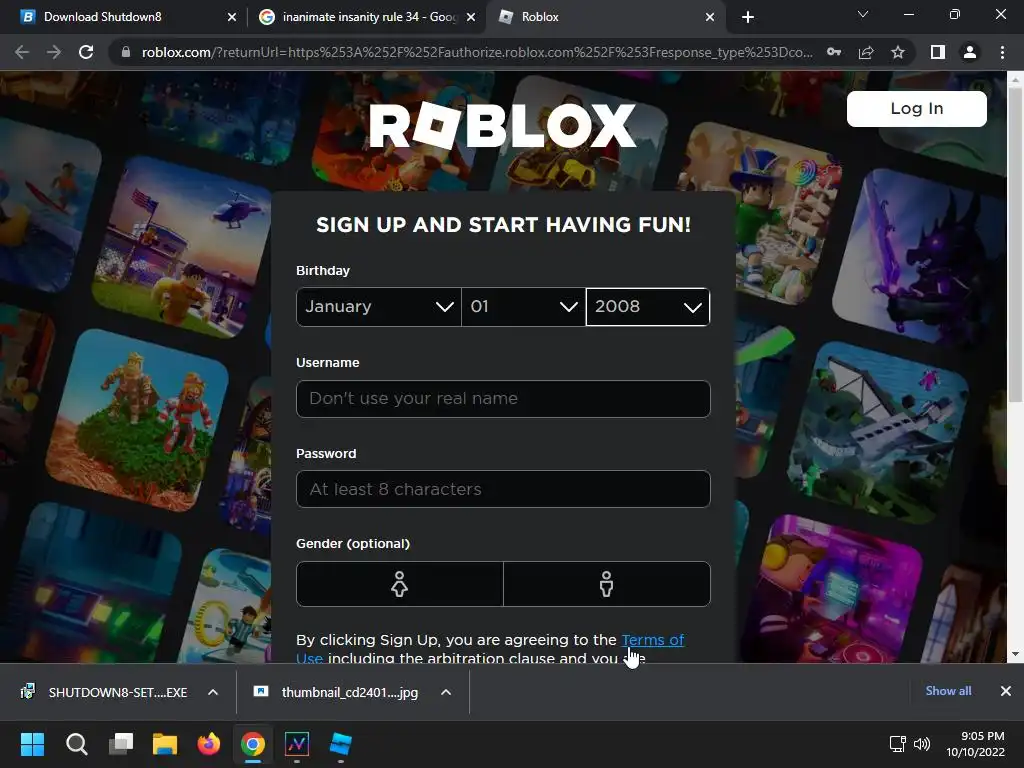The width and height of the screenshot is (1024, 768).
Task: Bookmark this page with the star
Action: click(898, 52)
